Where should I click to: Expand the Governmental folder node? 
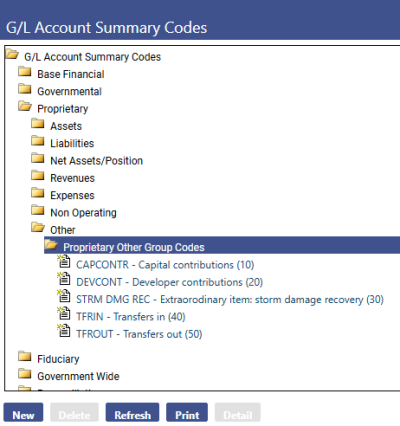[25, 89]
